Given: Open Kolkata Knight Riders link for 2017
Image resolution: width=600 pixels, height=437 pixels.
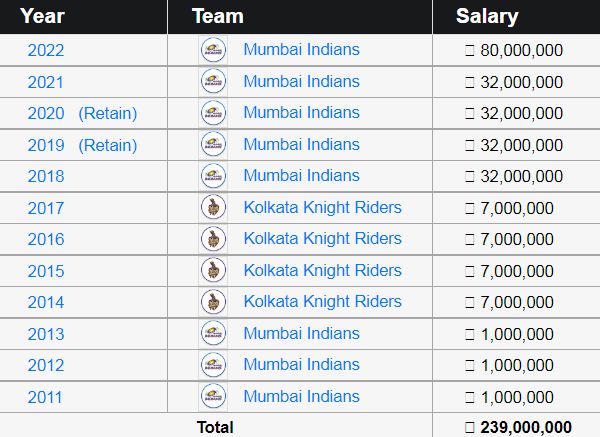Looking at the screenshot, I should (x=322, y=208).
